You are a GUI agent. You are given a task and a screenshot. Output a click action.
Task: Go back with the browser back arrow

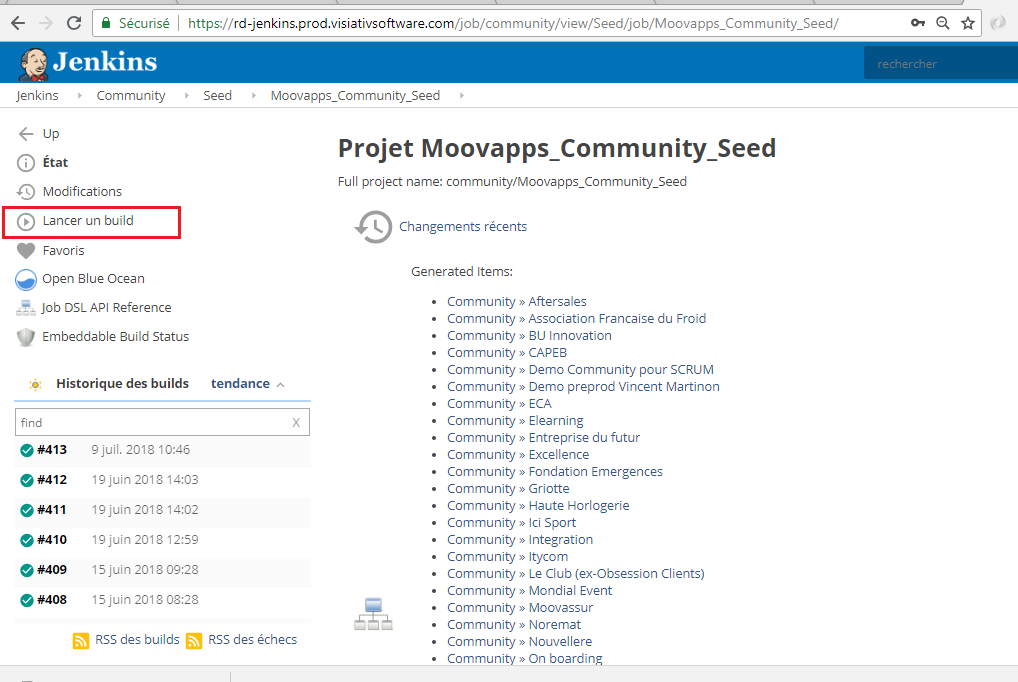[18, 23]
